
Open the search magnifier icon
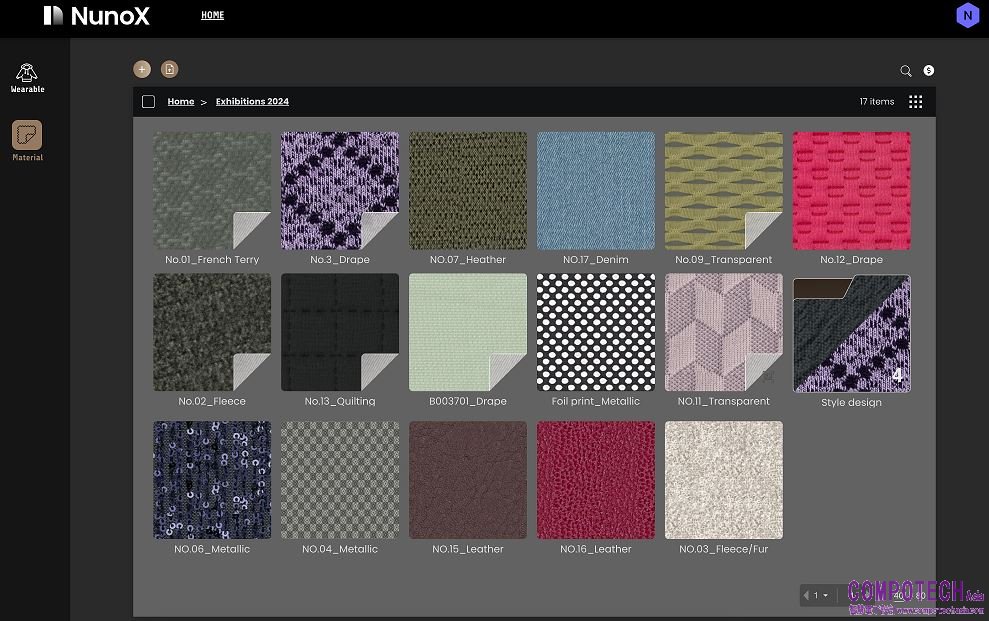coord(906,71)
